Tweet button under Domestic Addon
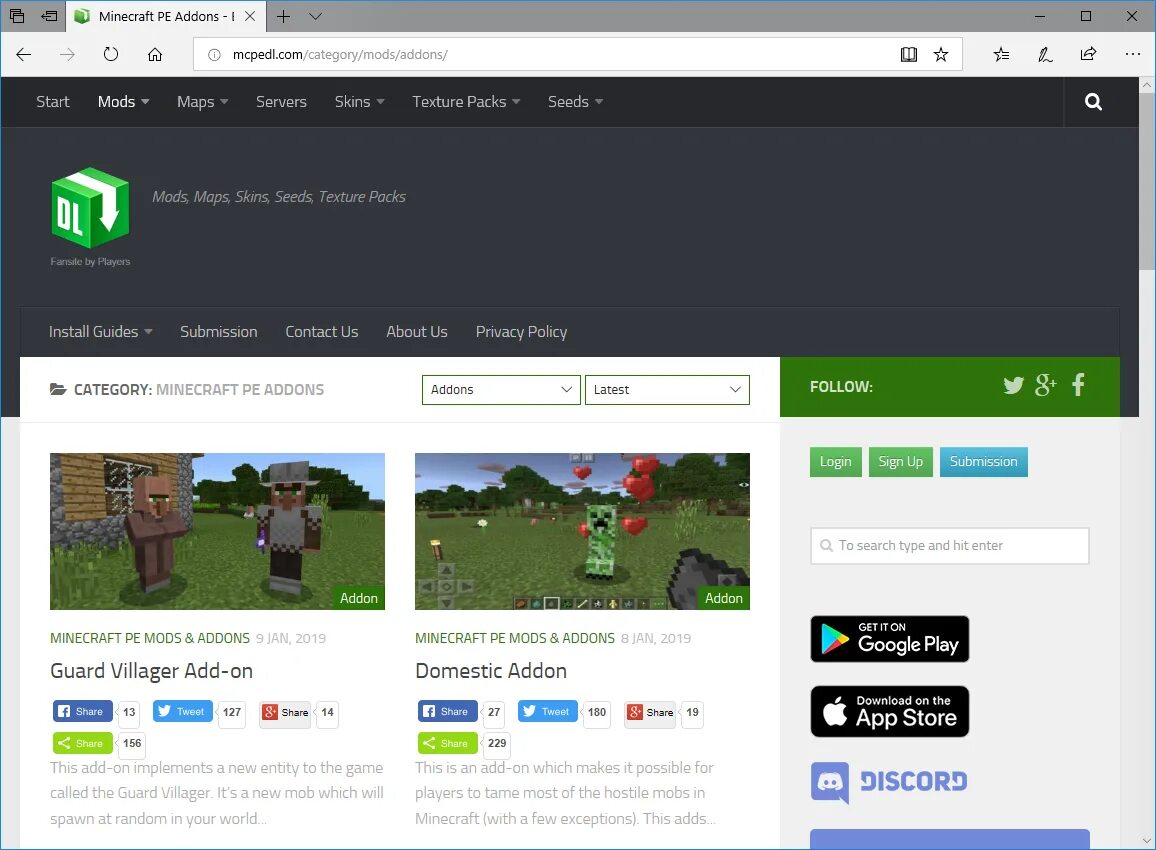Viewport: 1156px width, 850px height. (548, 711)
